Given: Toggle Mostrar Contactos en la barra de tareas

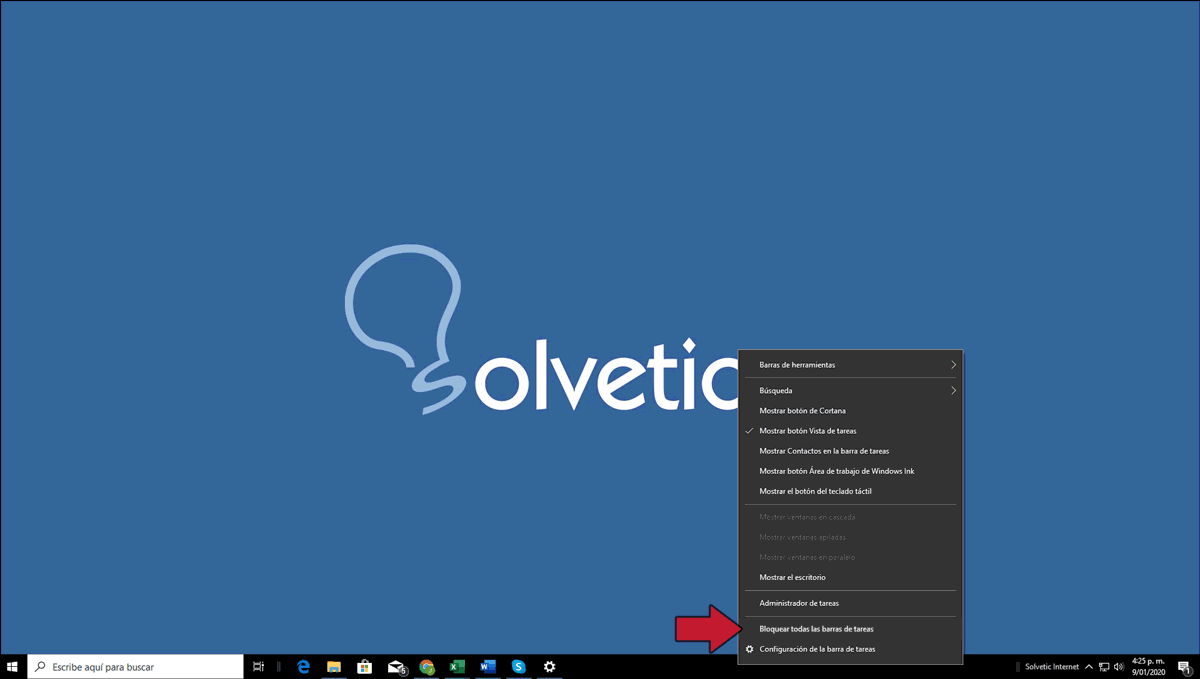Looking at the screenshot, I should 850,451.
